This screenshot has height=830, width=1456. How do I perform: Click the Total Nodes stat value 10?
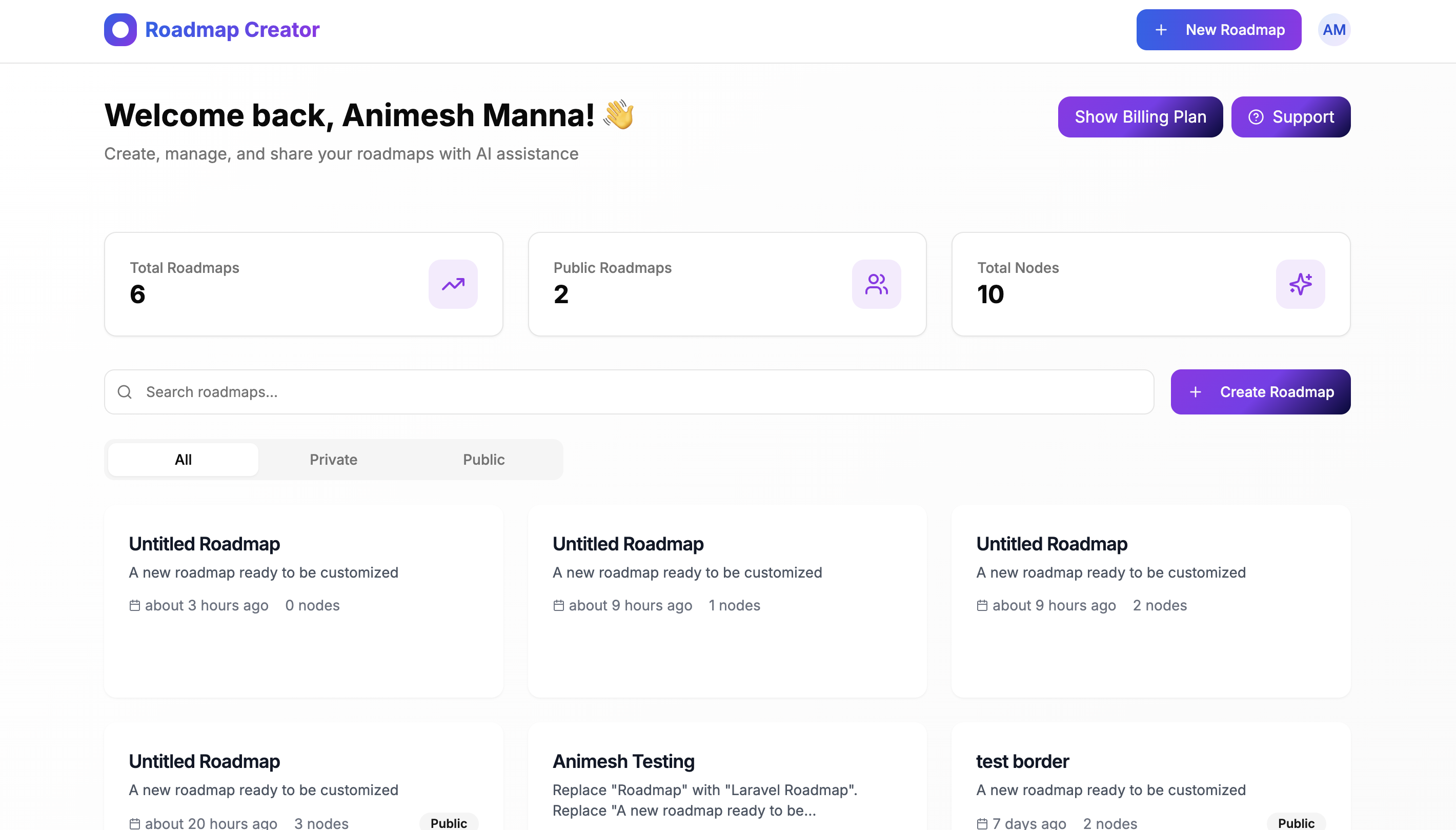pyautogui.click(x=990, y=294)
